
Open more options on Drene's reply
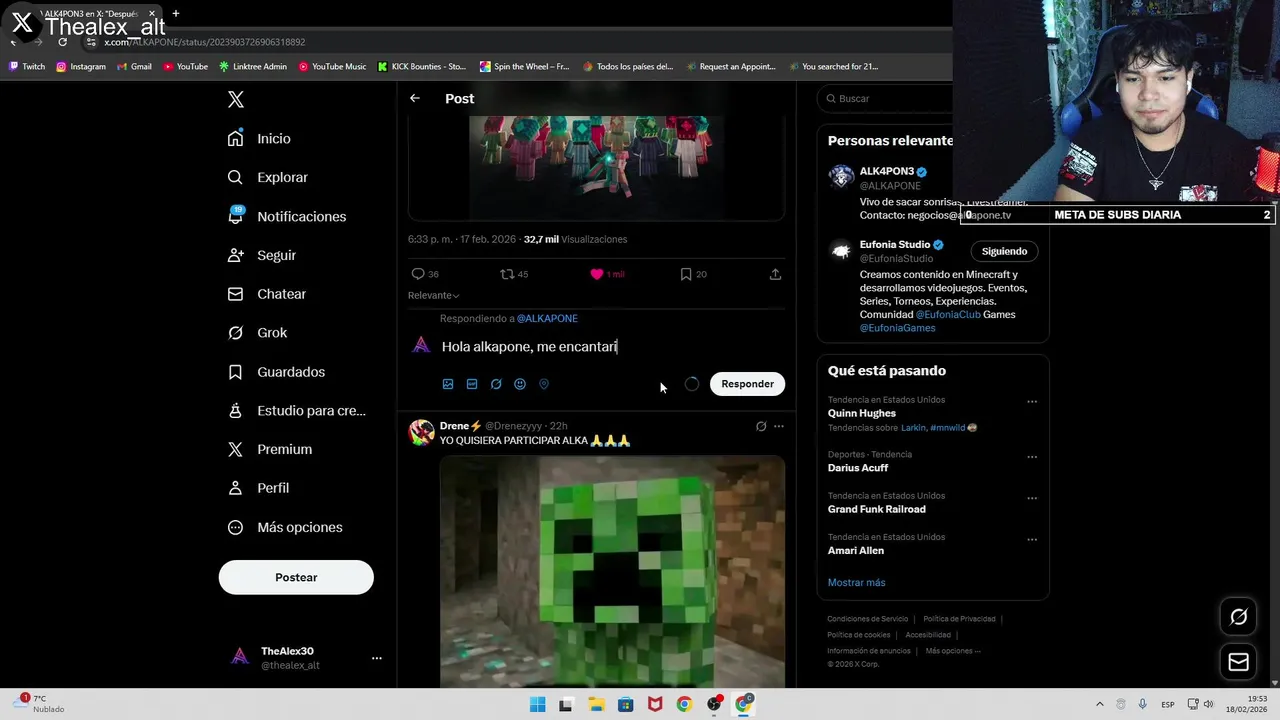[x=779, y=426]
